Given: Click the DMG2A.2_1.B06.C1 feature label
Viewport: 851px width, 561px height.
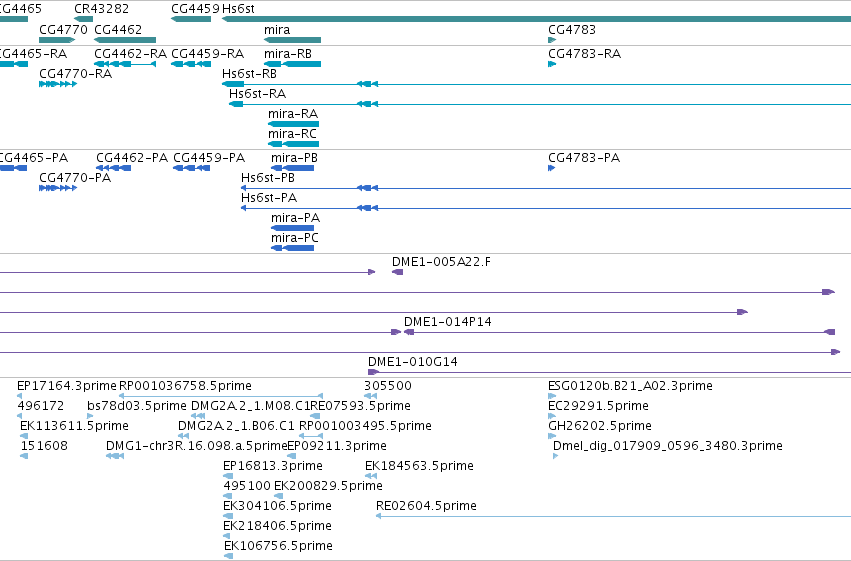Looking at the screenshot, I should pyautogui.click(x=236, y=426).
